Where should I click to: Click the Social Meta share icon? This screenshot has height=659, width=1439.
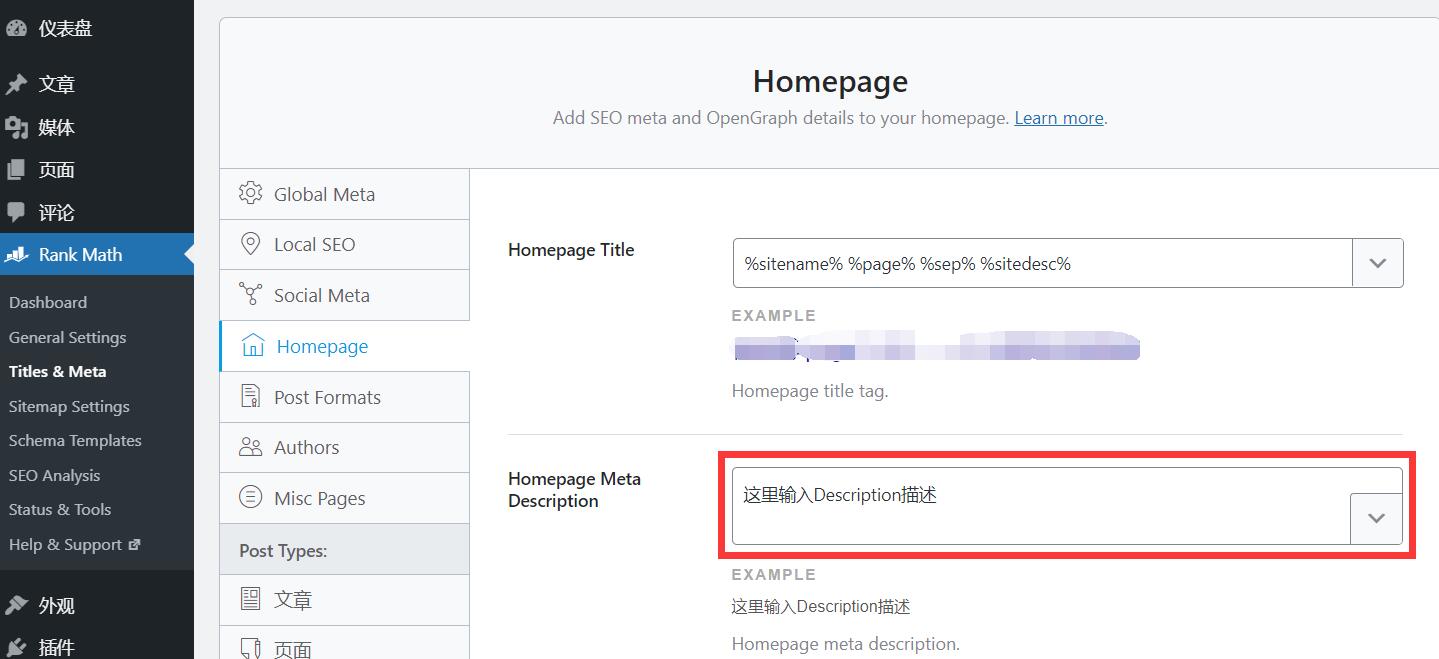(250, 295)
